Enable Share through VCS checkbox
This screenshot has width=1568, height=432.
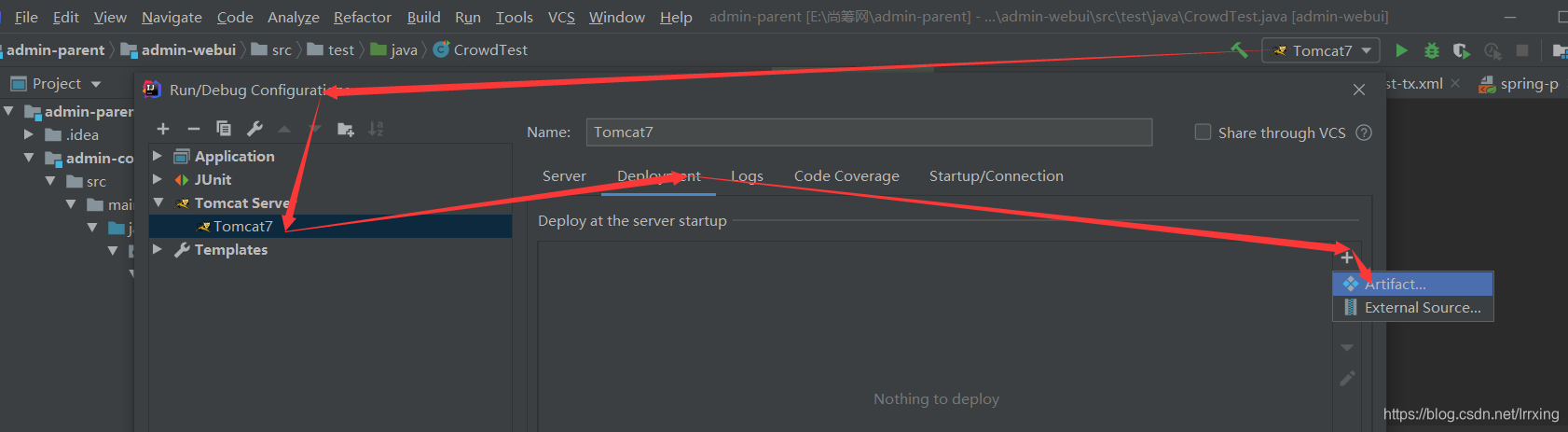pos(1204,132)
